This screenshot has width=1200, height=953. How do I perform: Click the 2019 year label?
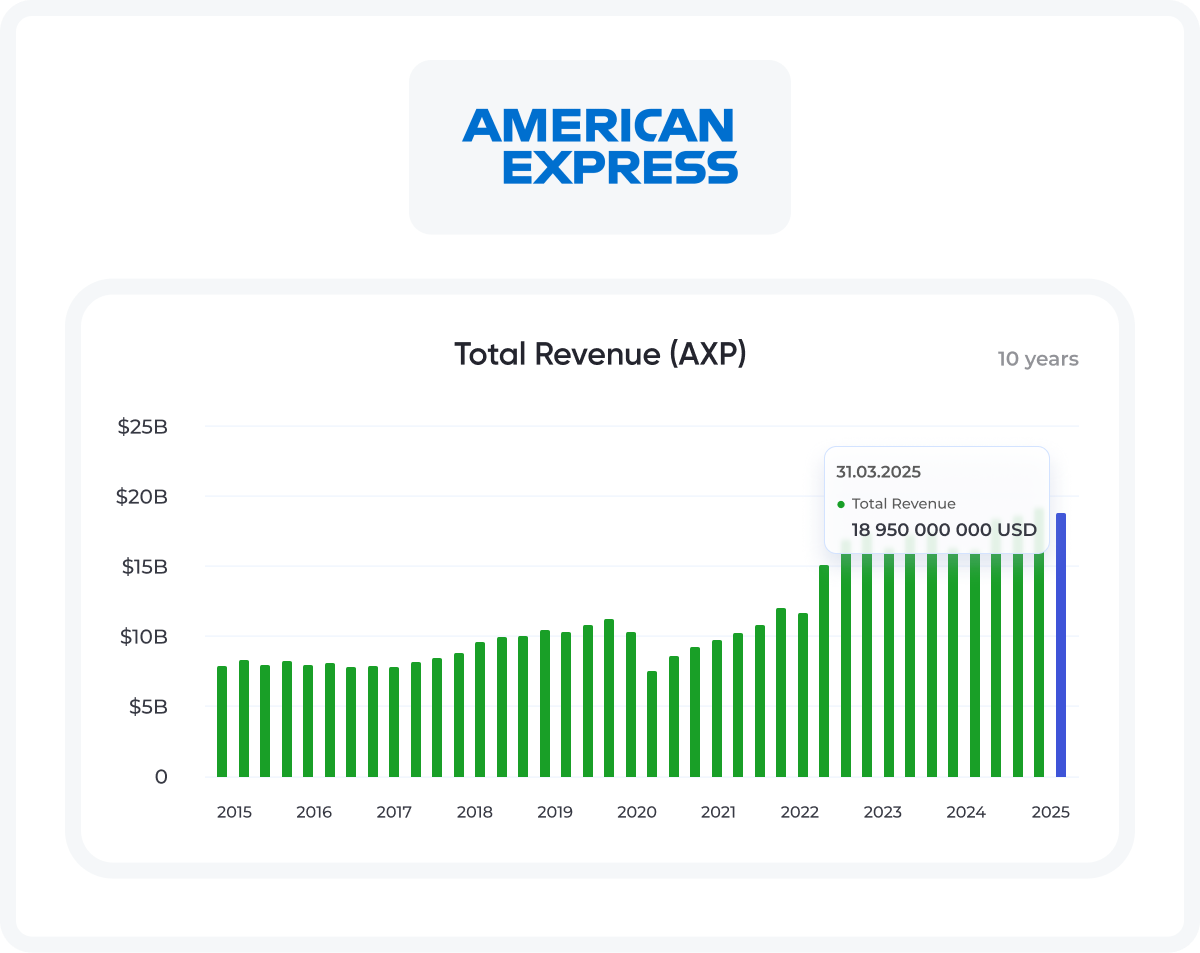pos(555,812)
